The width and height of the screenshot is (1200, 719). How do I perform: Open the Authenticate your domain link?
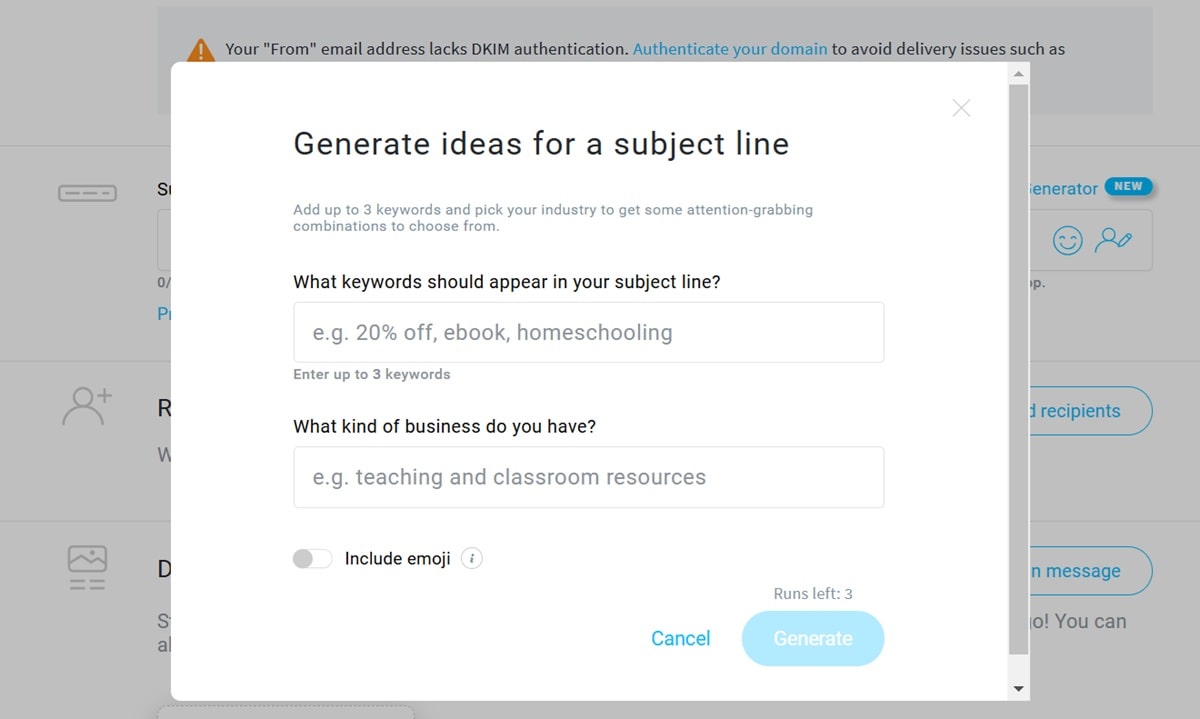click(x=729, y=48)
